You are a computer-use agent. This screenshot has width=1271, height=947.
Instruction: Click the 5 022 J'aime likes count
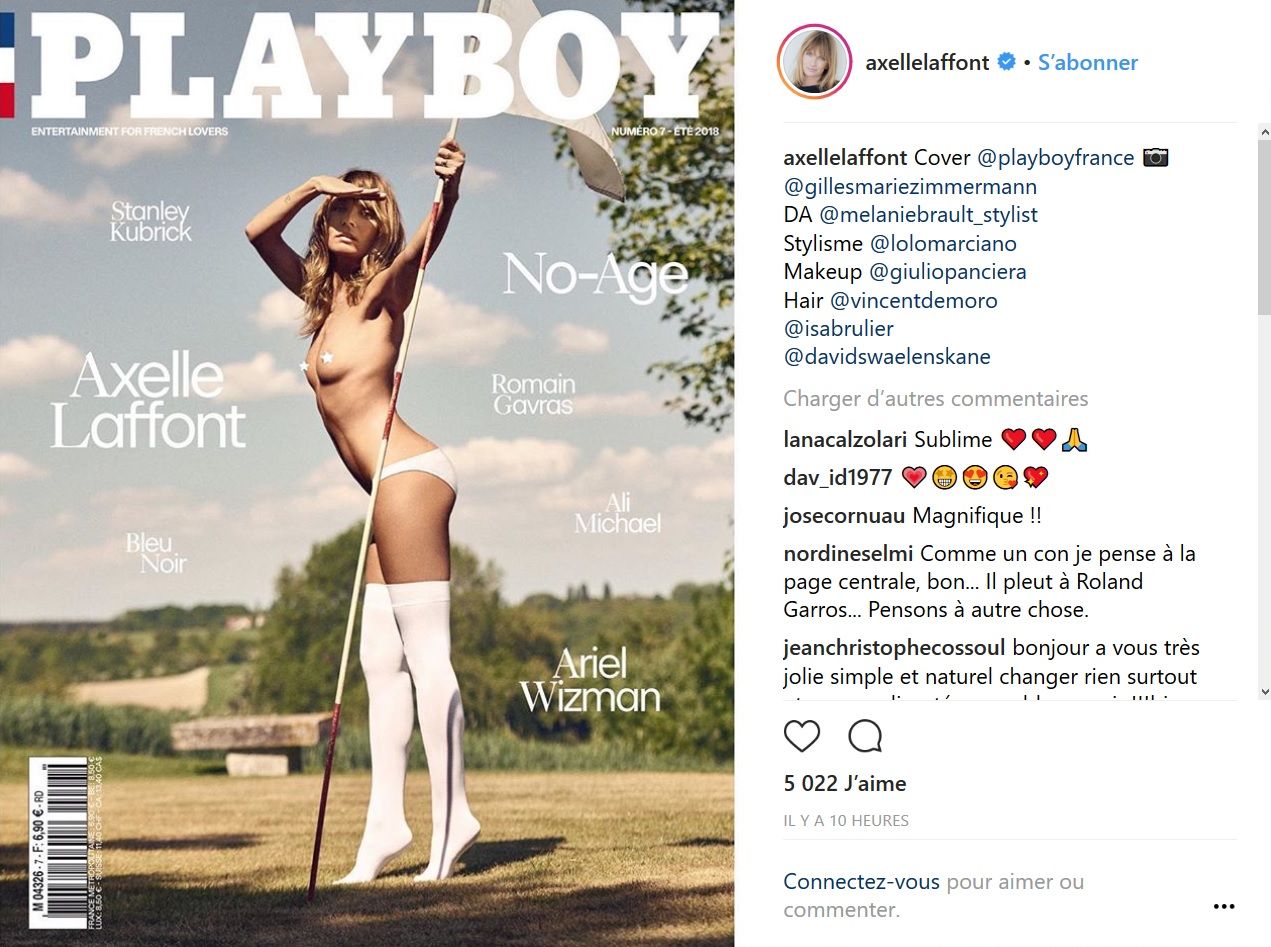845,783
